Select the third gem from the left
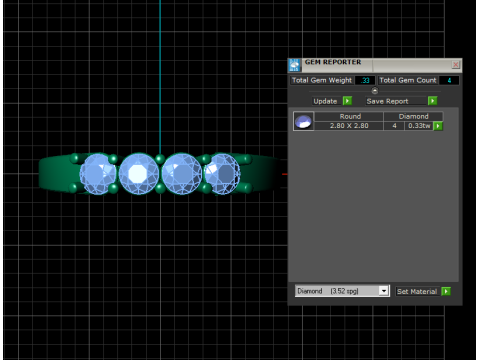This screenshot has height=360, width=480. point(182,174)
